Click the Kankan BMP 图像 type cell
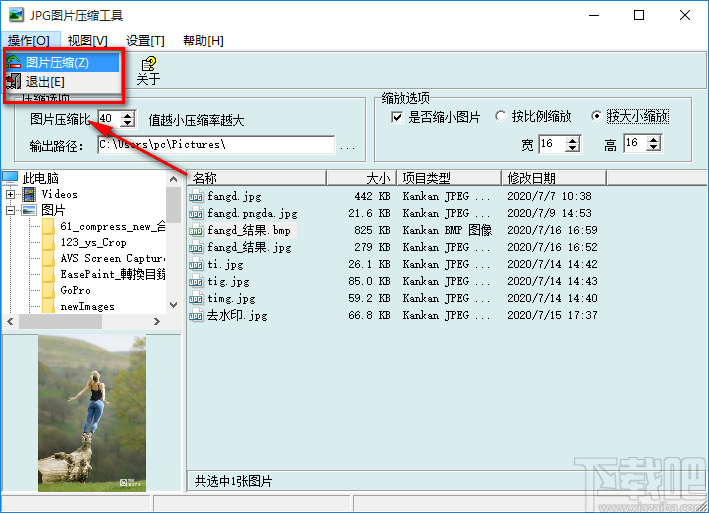 [447, 230]
